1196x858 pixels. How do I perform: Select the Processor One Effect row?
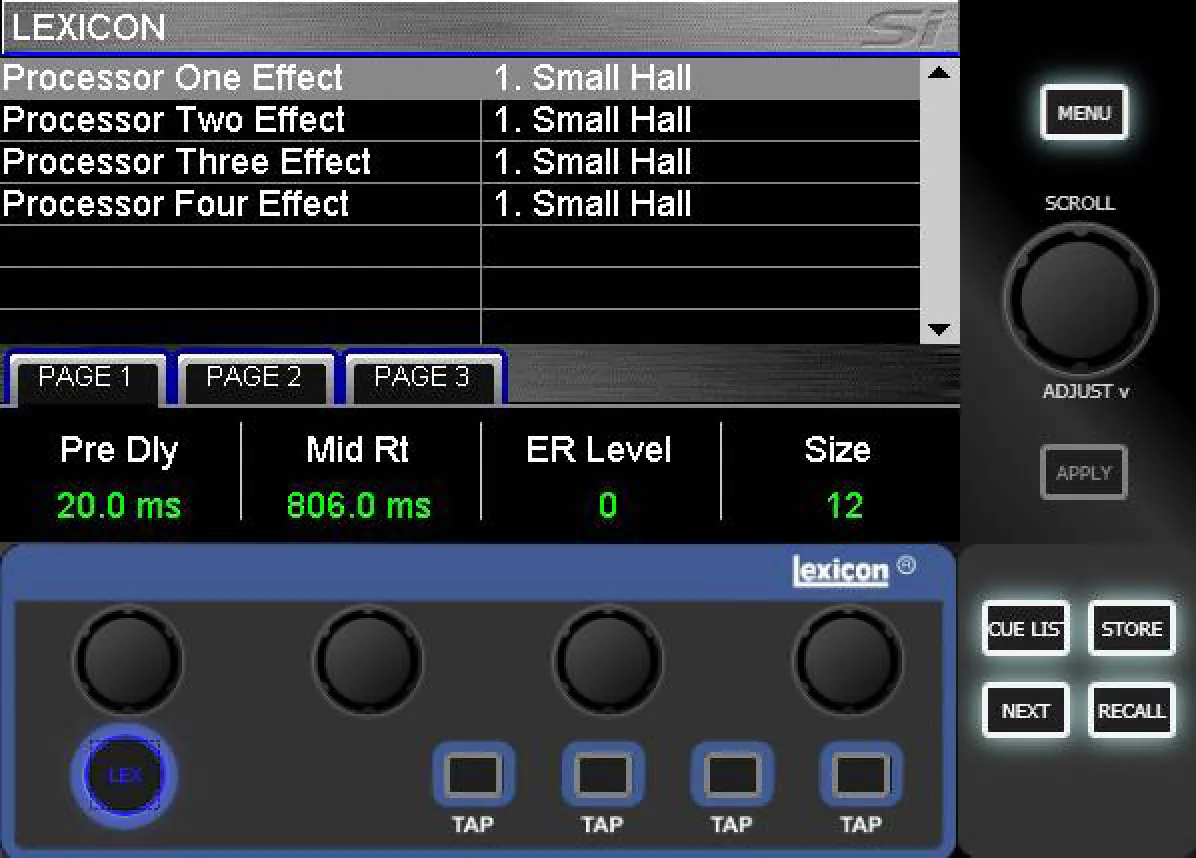tap(460, 78)
